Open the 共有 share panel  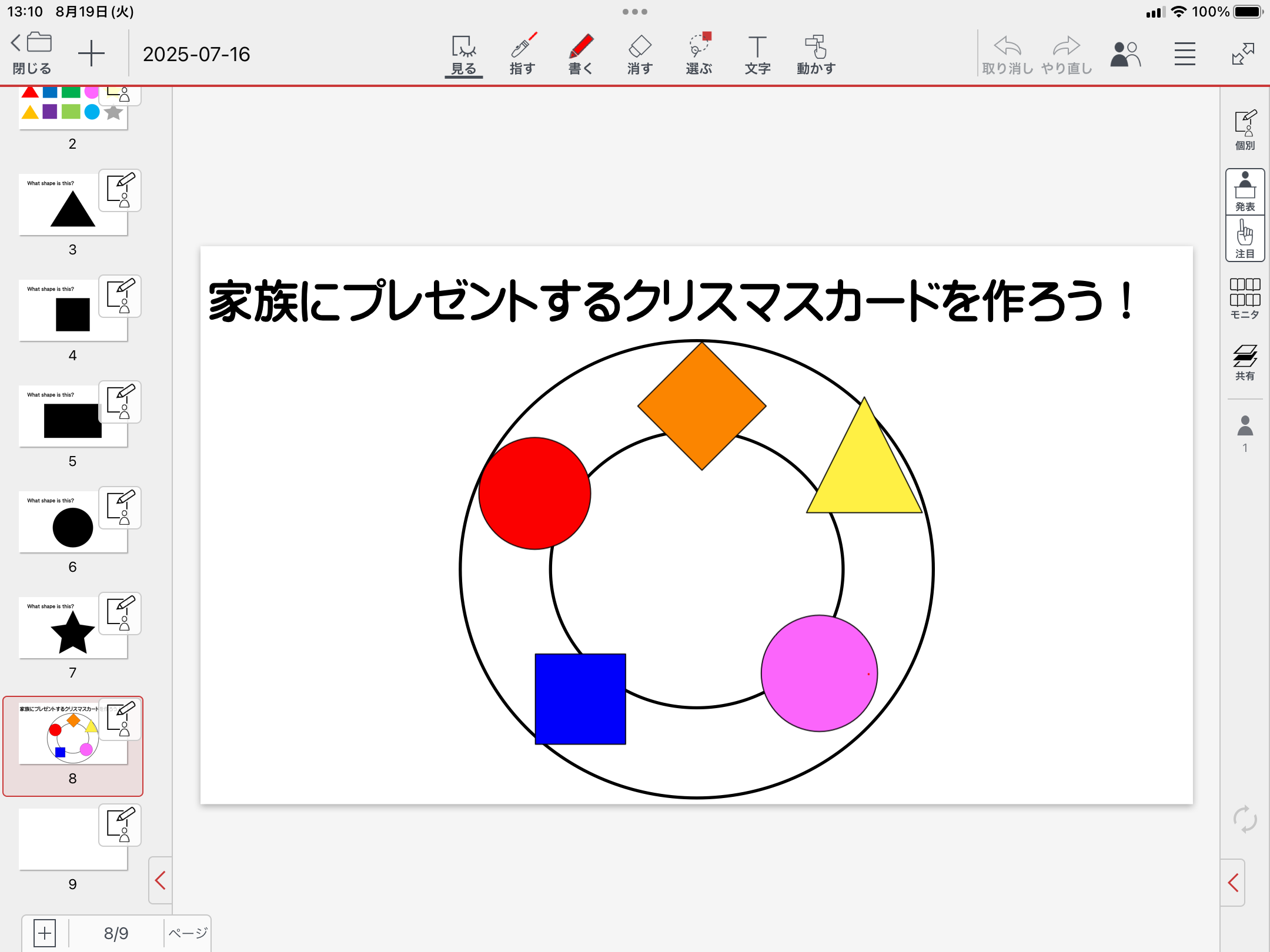[x=1245, y=362]
